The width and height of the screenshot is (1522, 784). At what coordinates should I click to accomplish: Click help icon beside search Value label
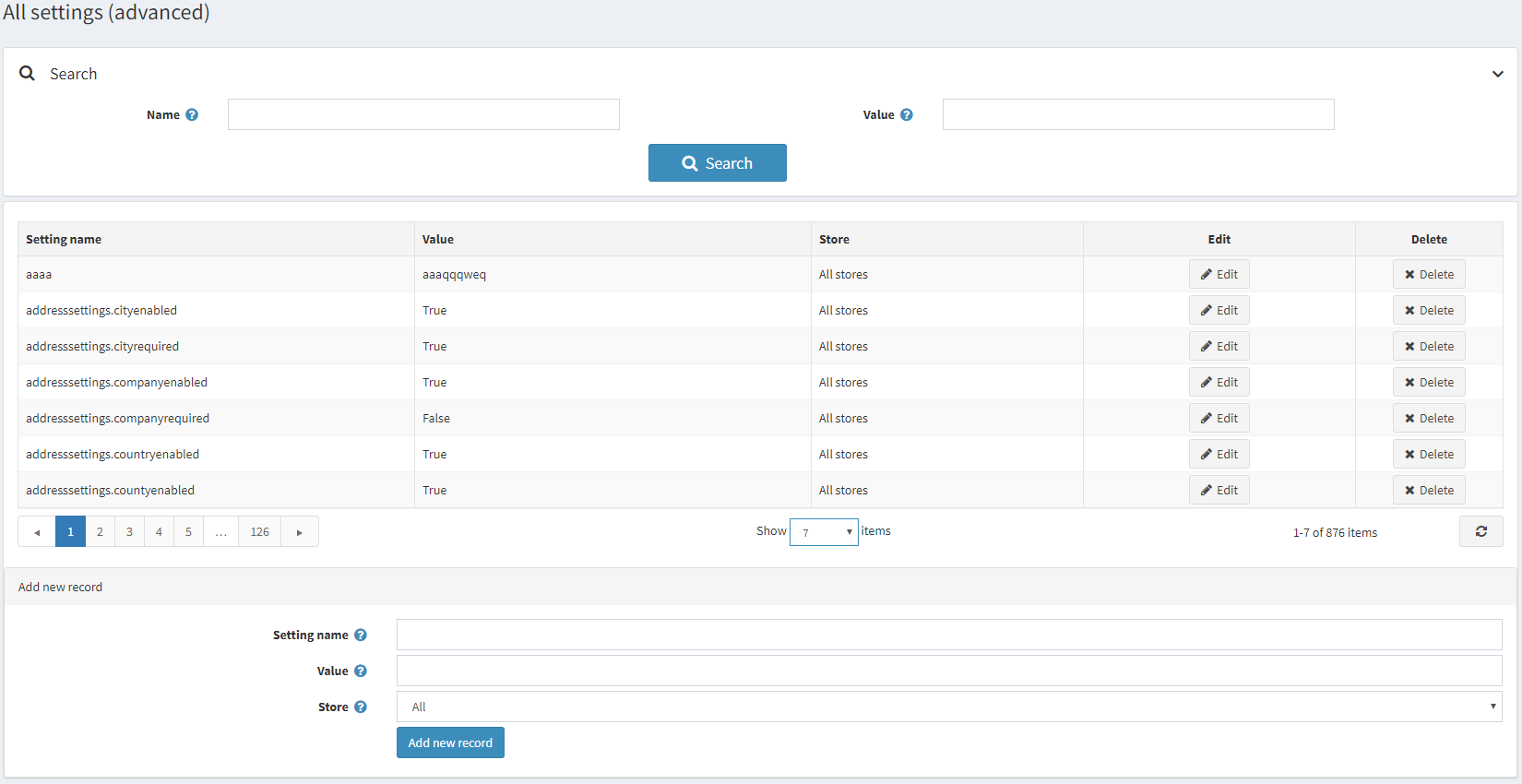907,115
